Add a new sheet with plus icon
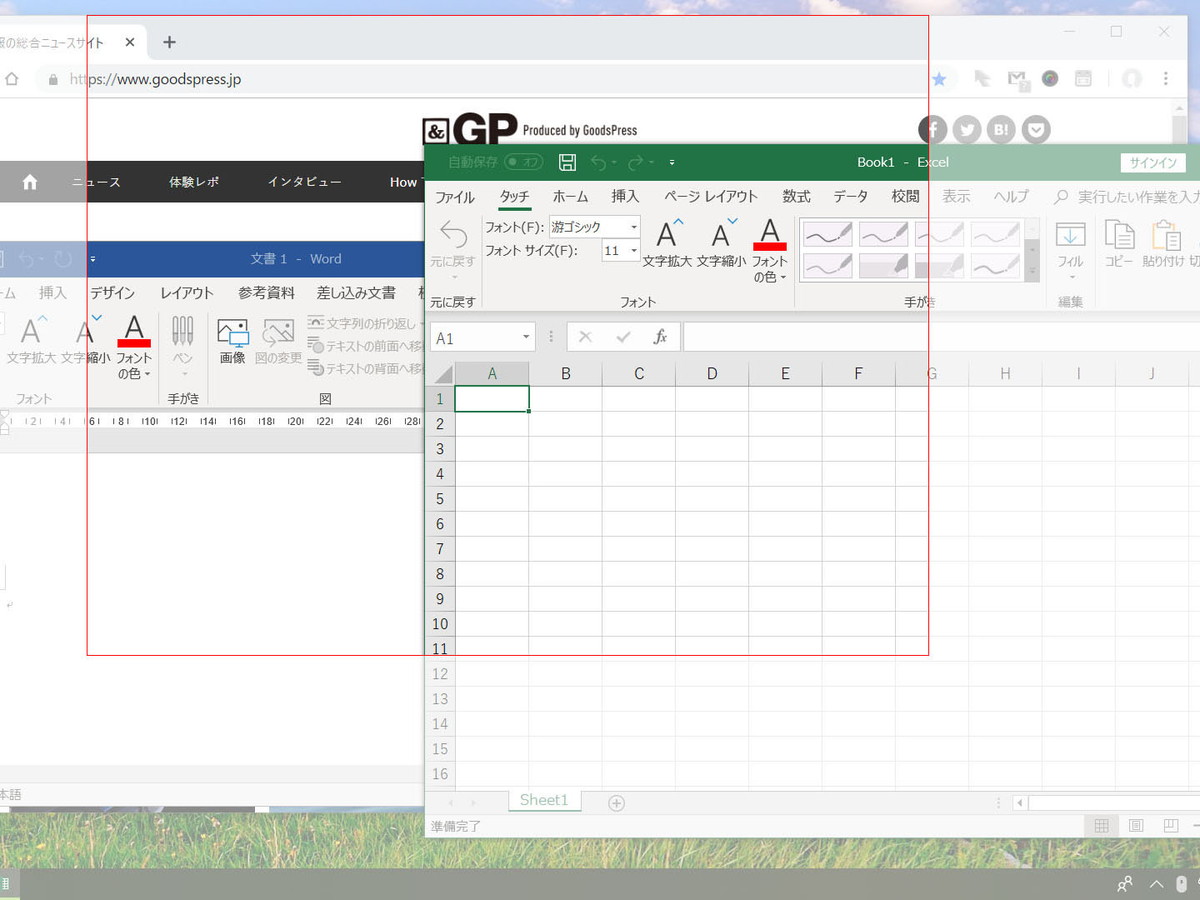Viewport: 1200px width, 900px height. [x=617, y=802]
